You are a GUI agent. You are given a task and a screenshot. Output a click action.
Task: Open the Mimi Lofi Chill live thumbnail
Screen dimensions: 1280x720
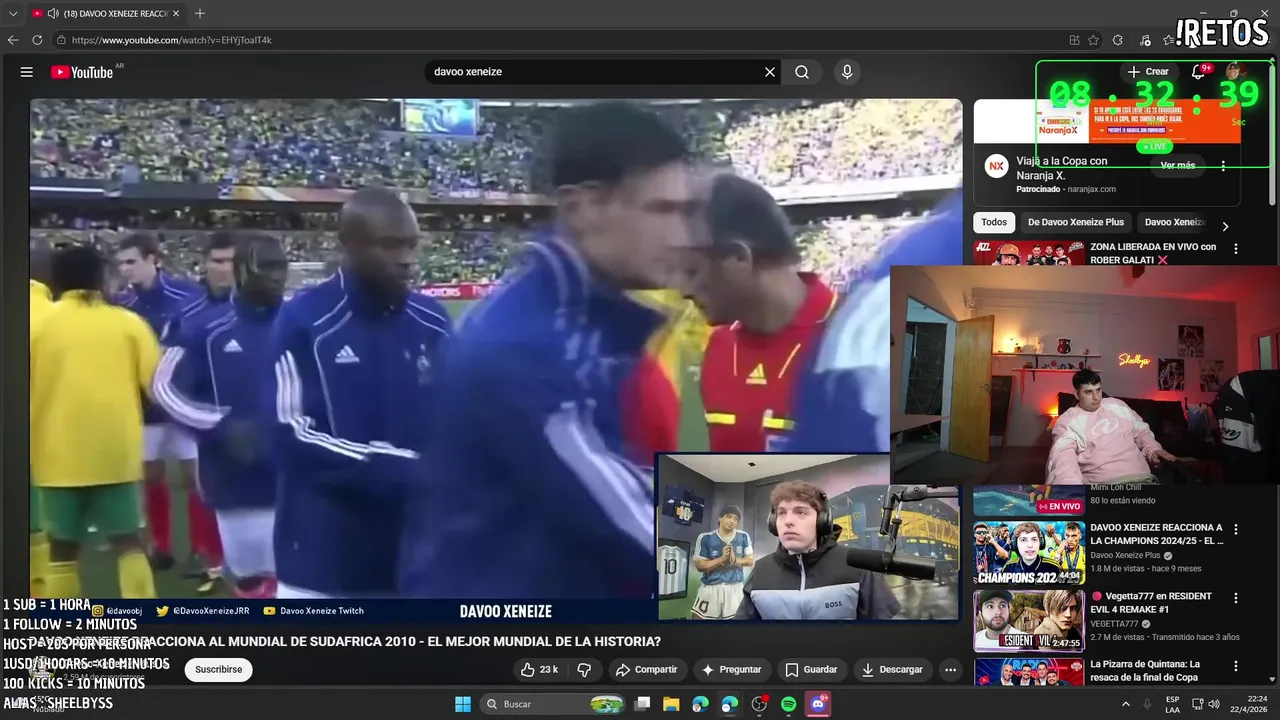coord(1029,500)
